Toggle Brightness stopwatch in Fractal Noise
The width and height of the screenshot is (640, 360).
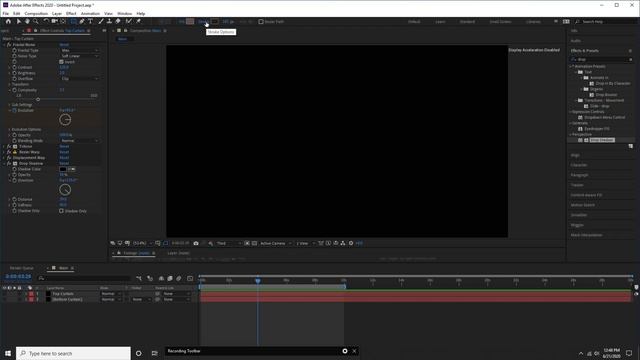pyautogui.click(x=14, y=73)
